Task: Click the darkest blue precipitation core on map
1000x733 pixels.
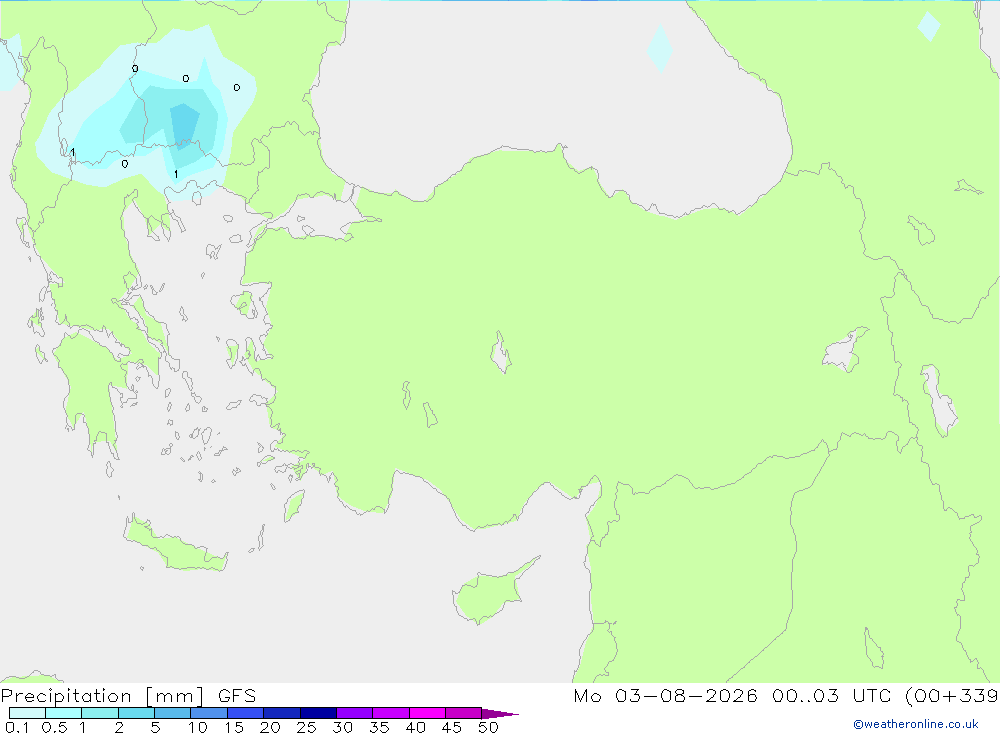Action: point(184,125)
